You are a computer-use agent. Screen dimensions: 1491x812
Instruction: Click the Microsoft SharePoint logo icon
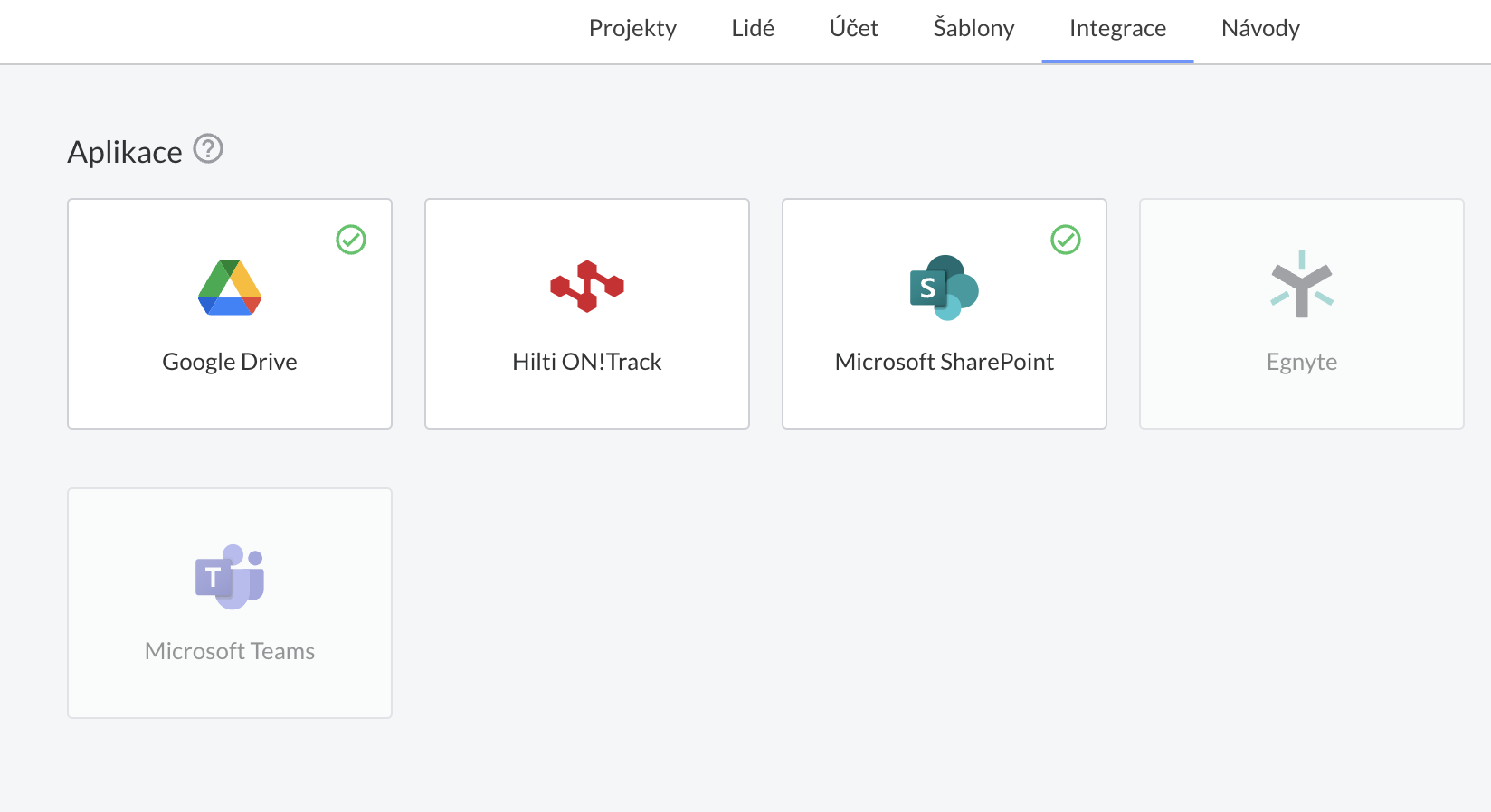click(x=945, y=288)
